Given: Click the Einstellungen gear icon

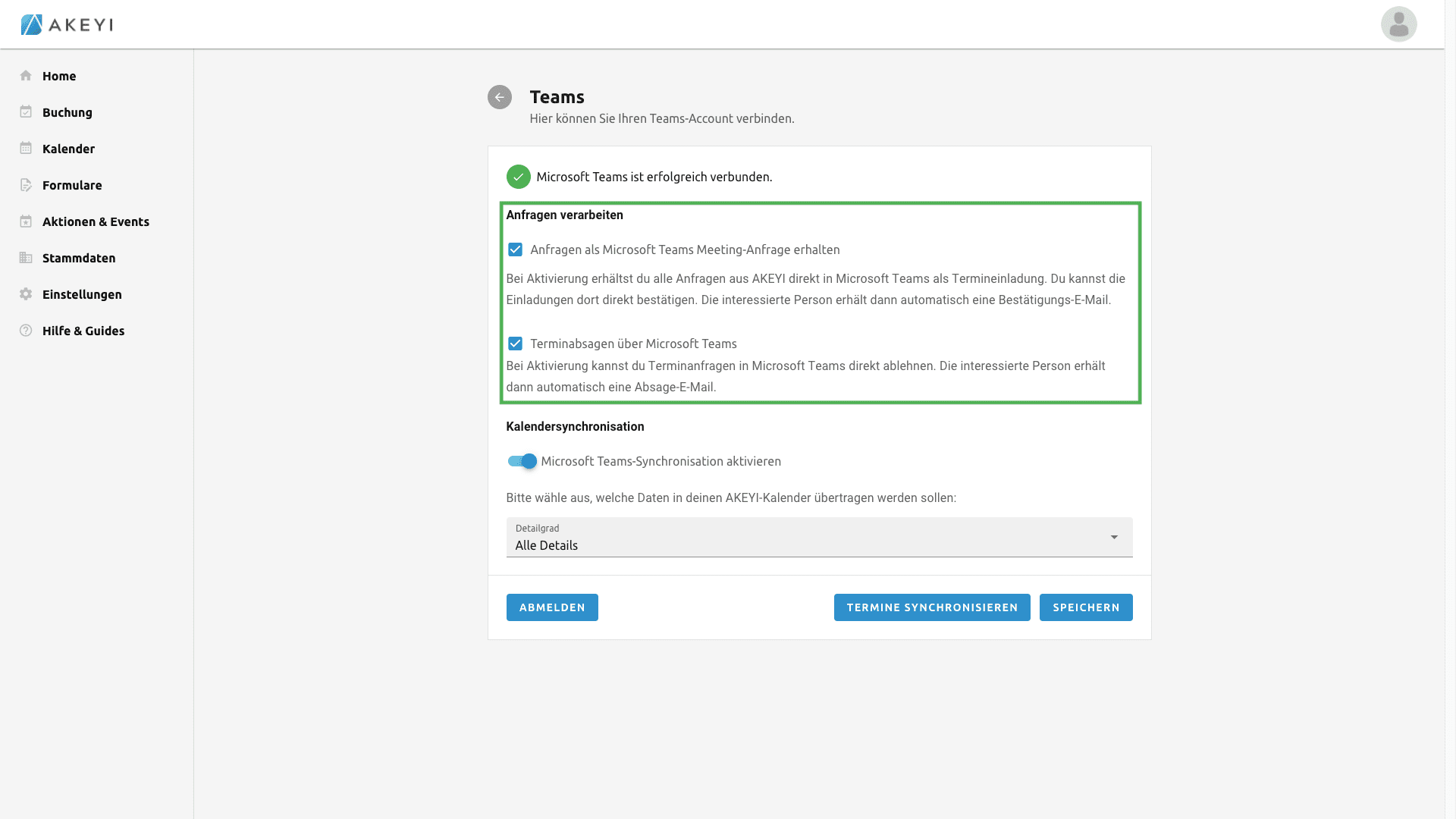Looking at the screenshot, I should (x=26, y=294).
